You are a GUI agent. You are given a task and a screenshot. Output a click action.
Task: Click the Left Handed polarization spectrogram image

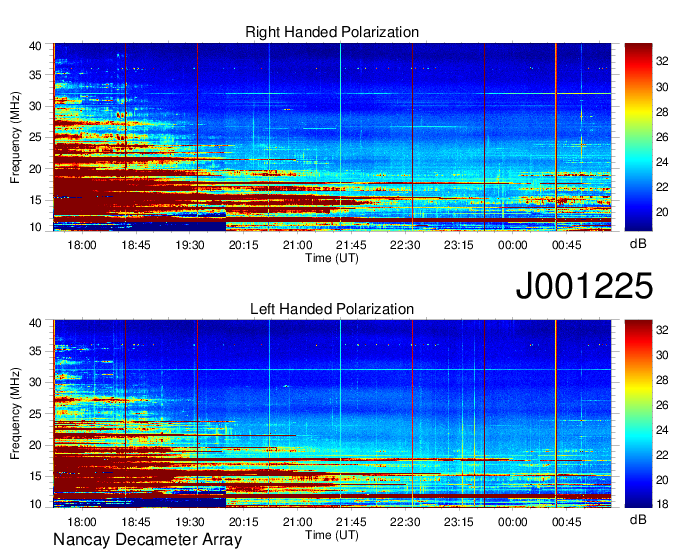[x=332, y=414]
